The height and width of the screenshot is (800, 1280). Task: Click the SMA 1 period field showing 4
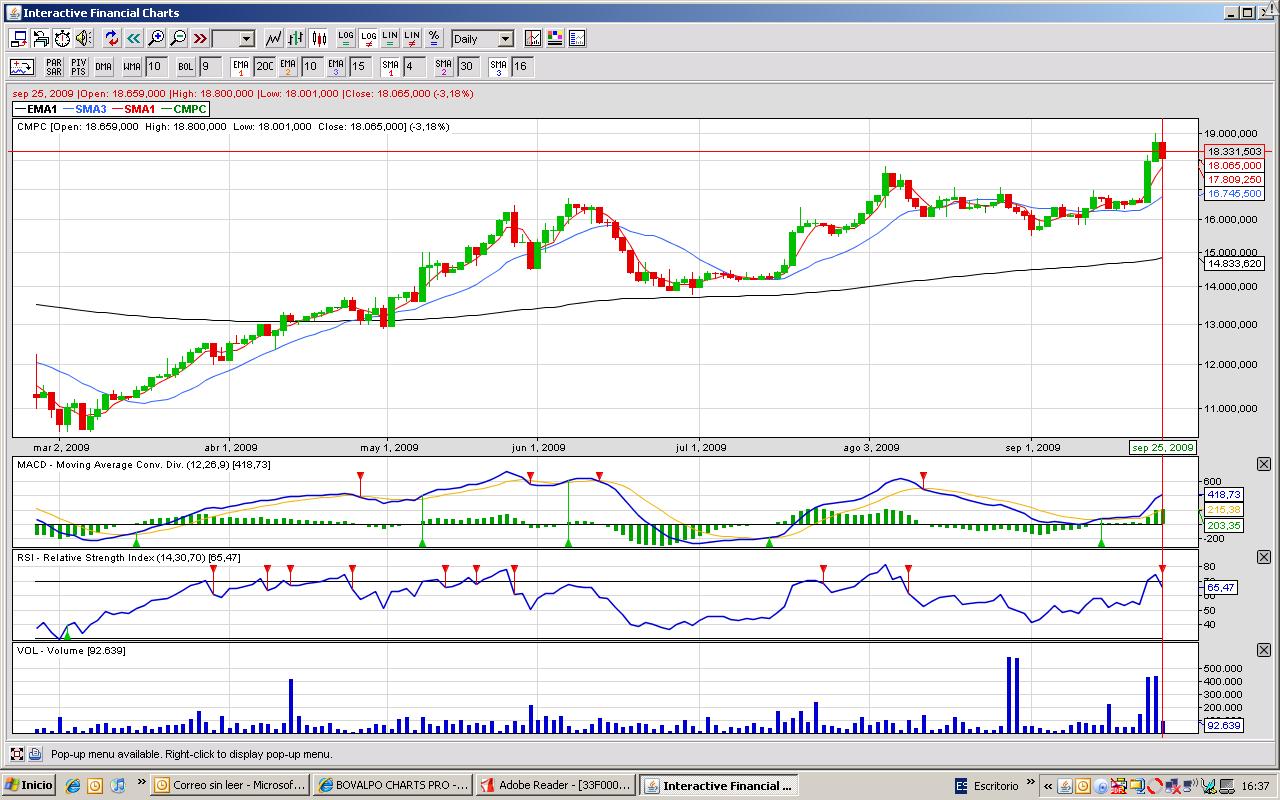coord(414,67)
